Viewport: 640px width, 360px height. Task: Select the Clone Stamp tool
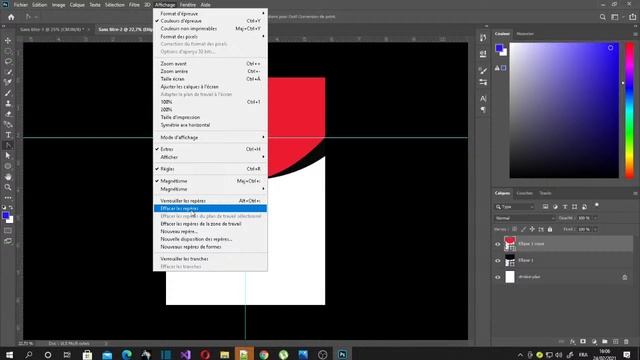click(x=8, y=104)
